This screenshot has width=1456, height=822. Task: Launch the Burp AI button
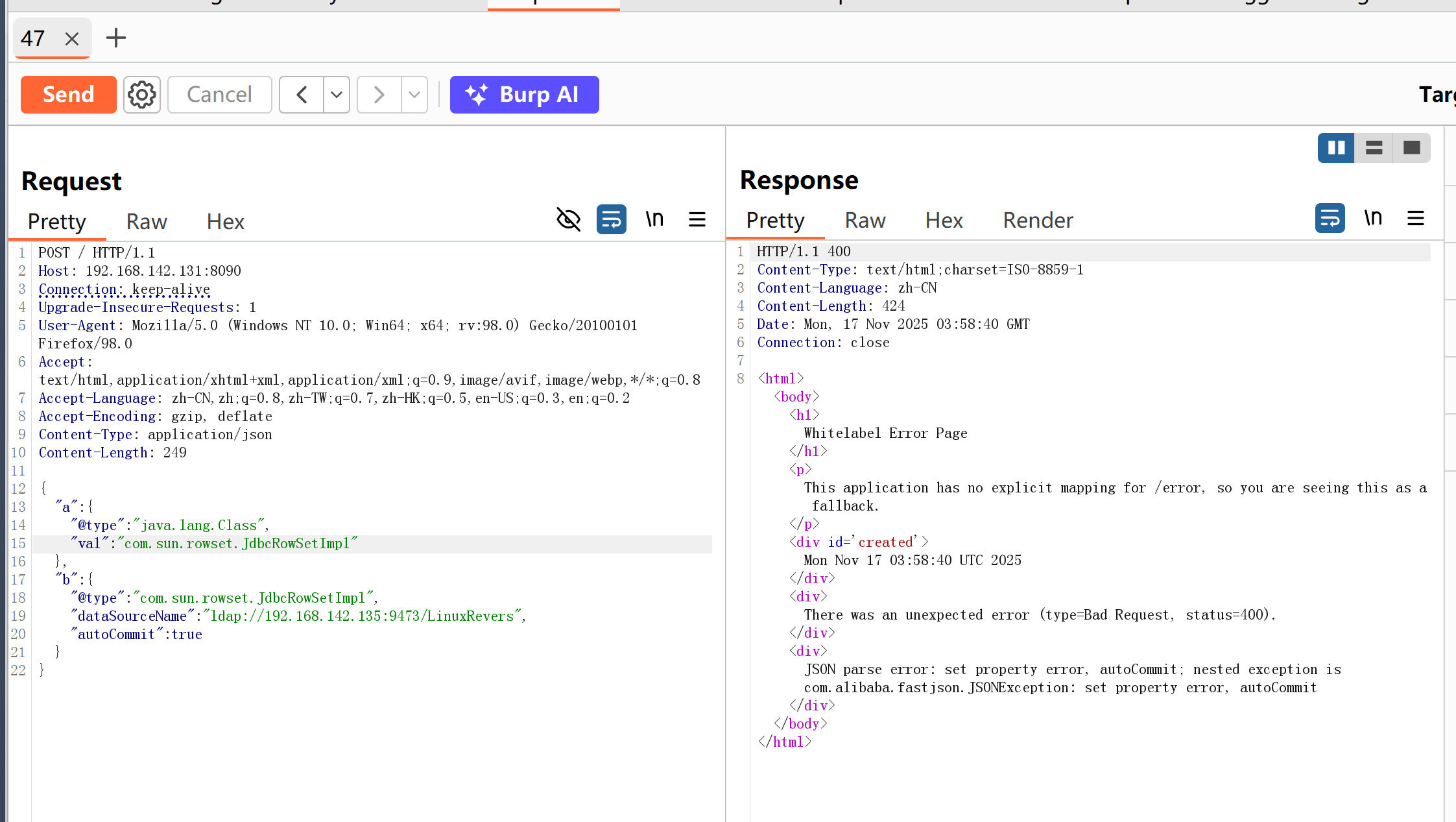pyautogui.click(x=524, y=95)
